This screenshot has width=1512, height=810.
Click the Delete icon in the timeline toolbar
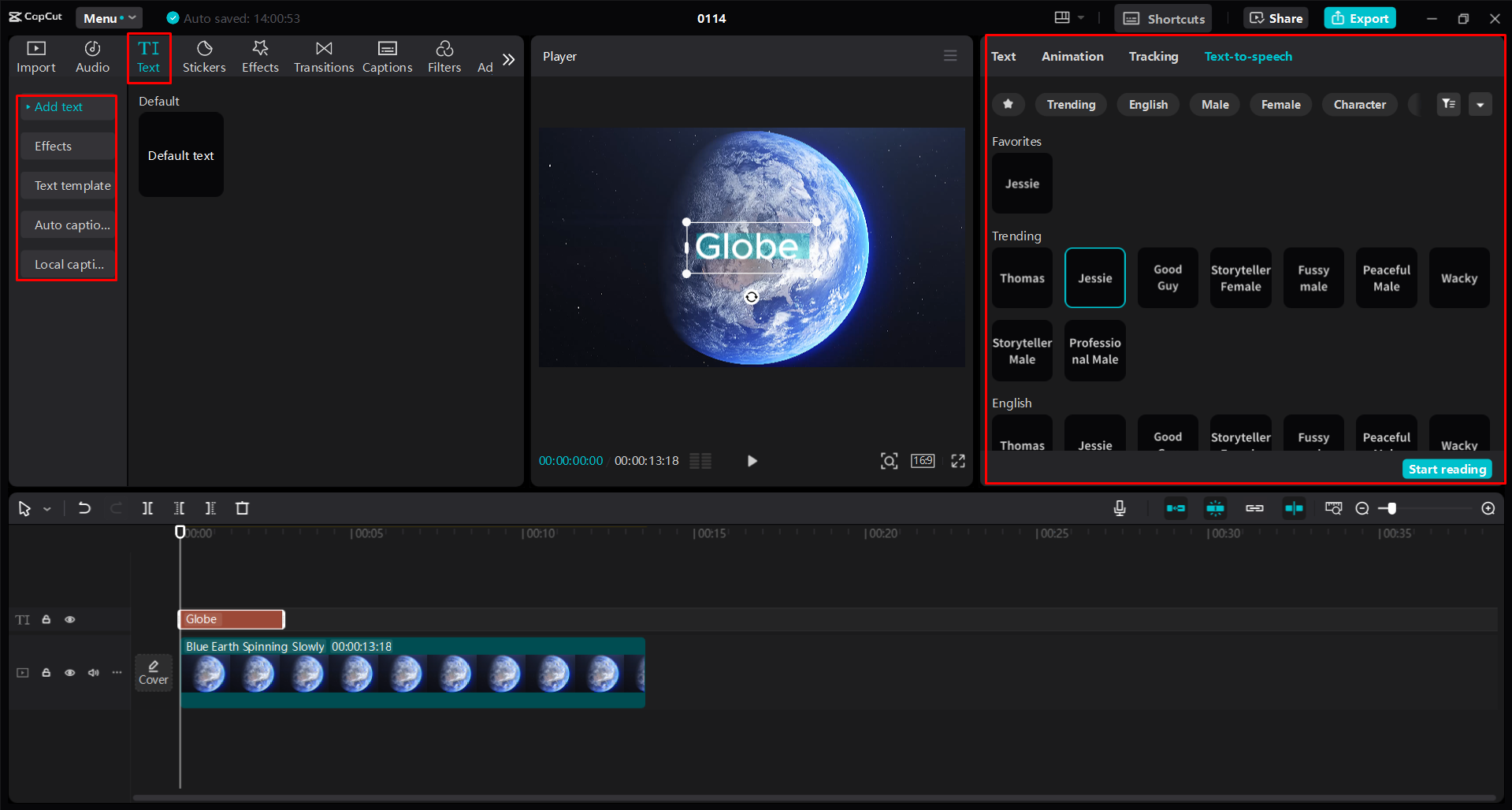[242, 508]
